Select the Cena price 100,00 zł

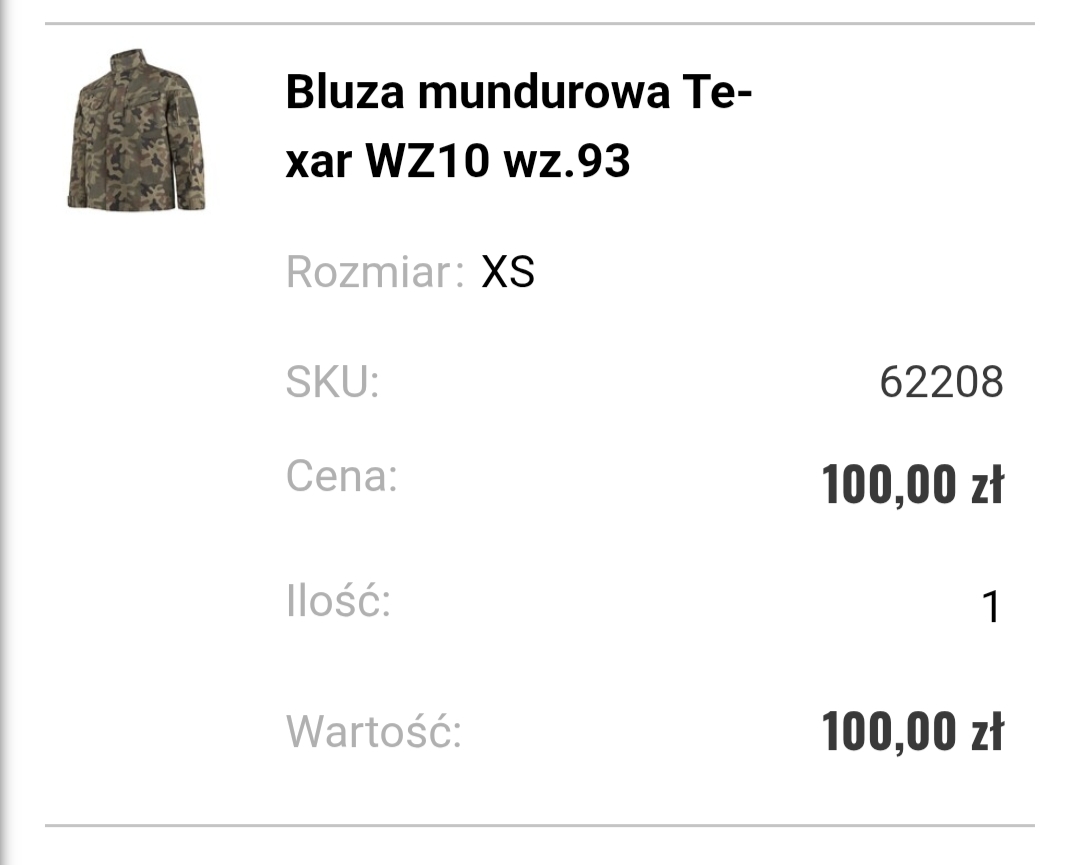pyautogui.click(x=913, y=484)
